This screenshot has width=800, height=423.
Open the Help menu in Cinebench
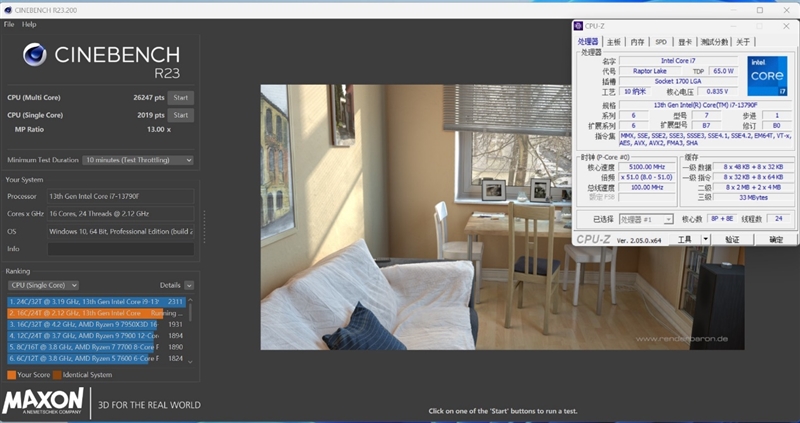click(x=29, y=24)
